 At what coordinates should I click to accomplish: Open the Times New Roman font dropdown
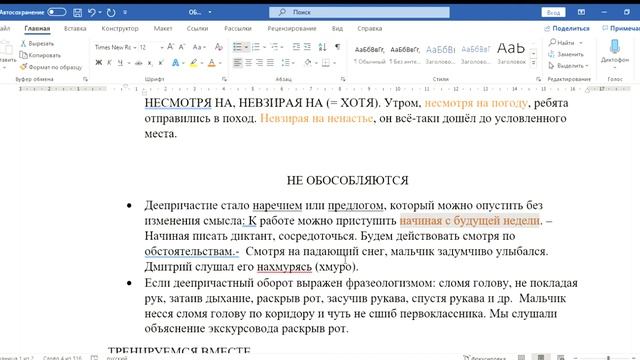pos(135,47)
